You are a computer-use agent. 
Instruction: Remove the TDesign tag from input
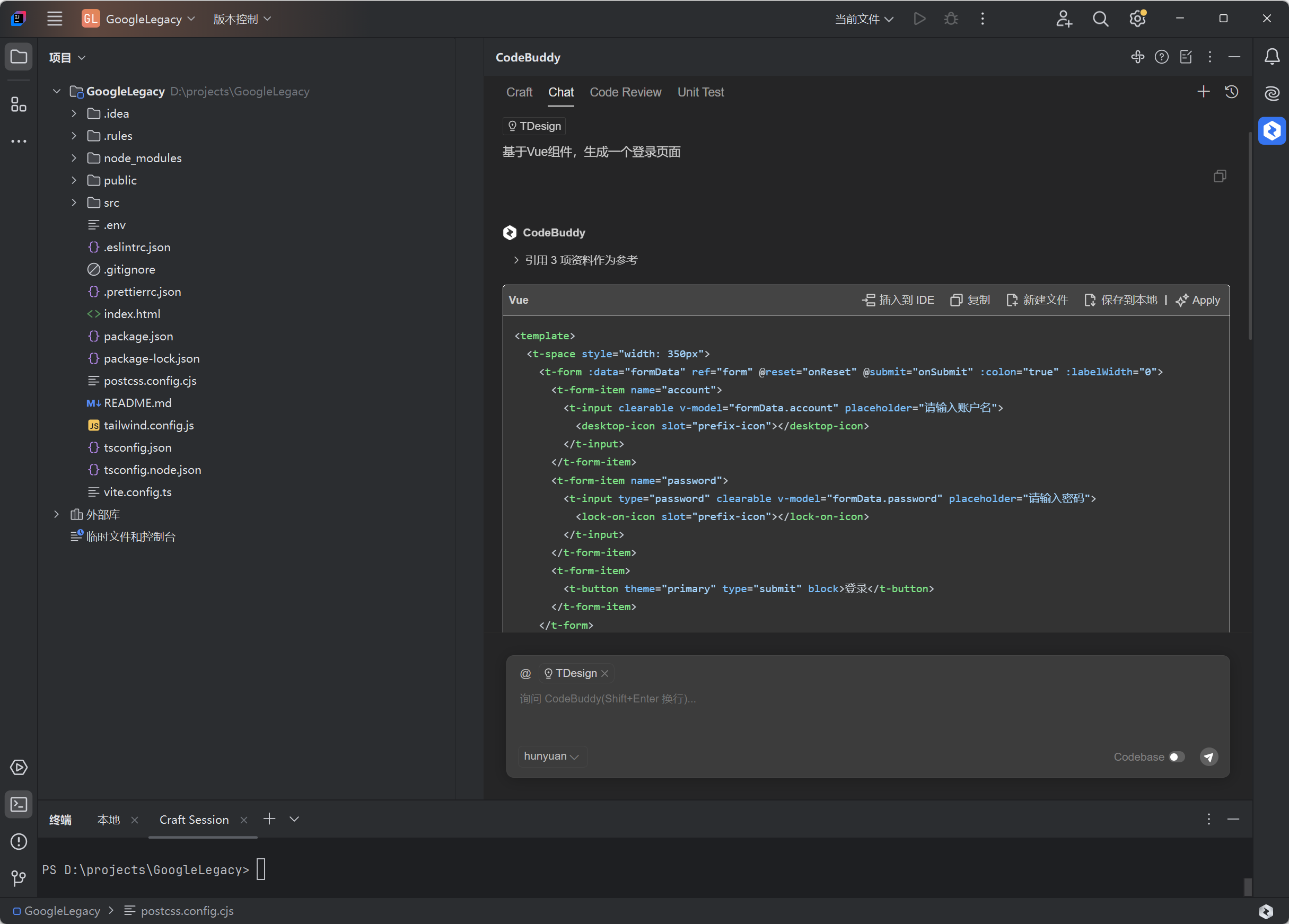point(604,673)
